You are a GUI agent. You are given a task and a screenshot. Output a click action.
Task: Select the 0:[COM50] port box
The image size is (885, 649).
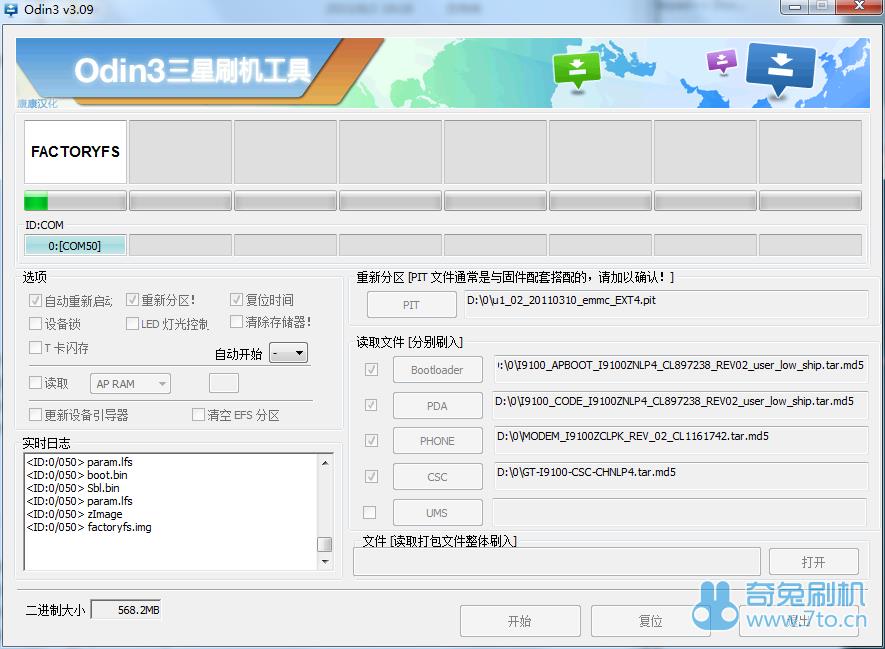pyautogui.click(x=75, y=246)
